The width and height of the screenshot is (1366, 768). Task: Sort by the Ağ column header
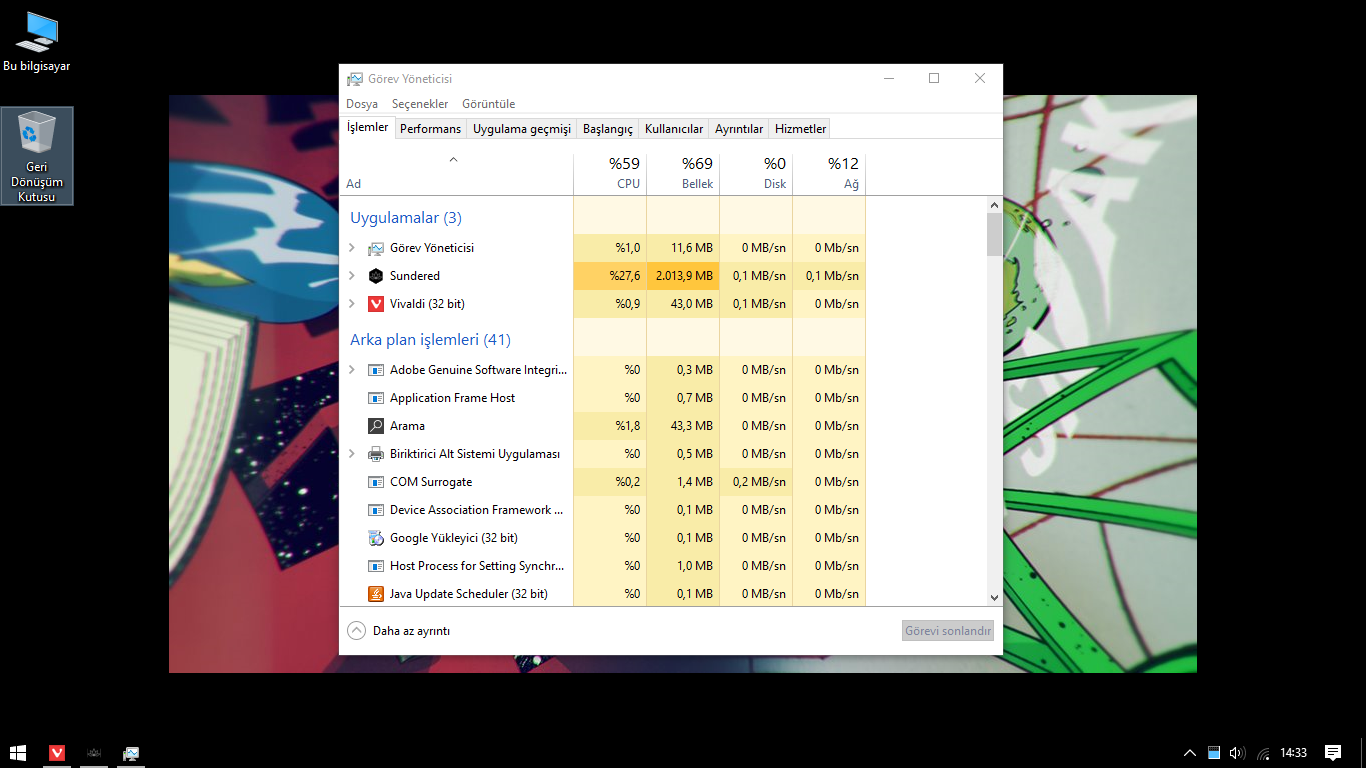click(x=829, y=174)
